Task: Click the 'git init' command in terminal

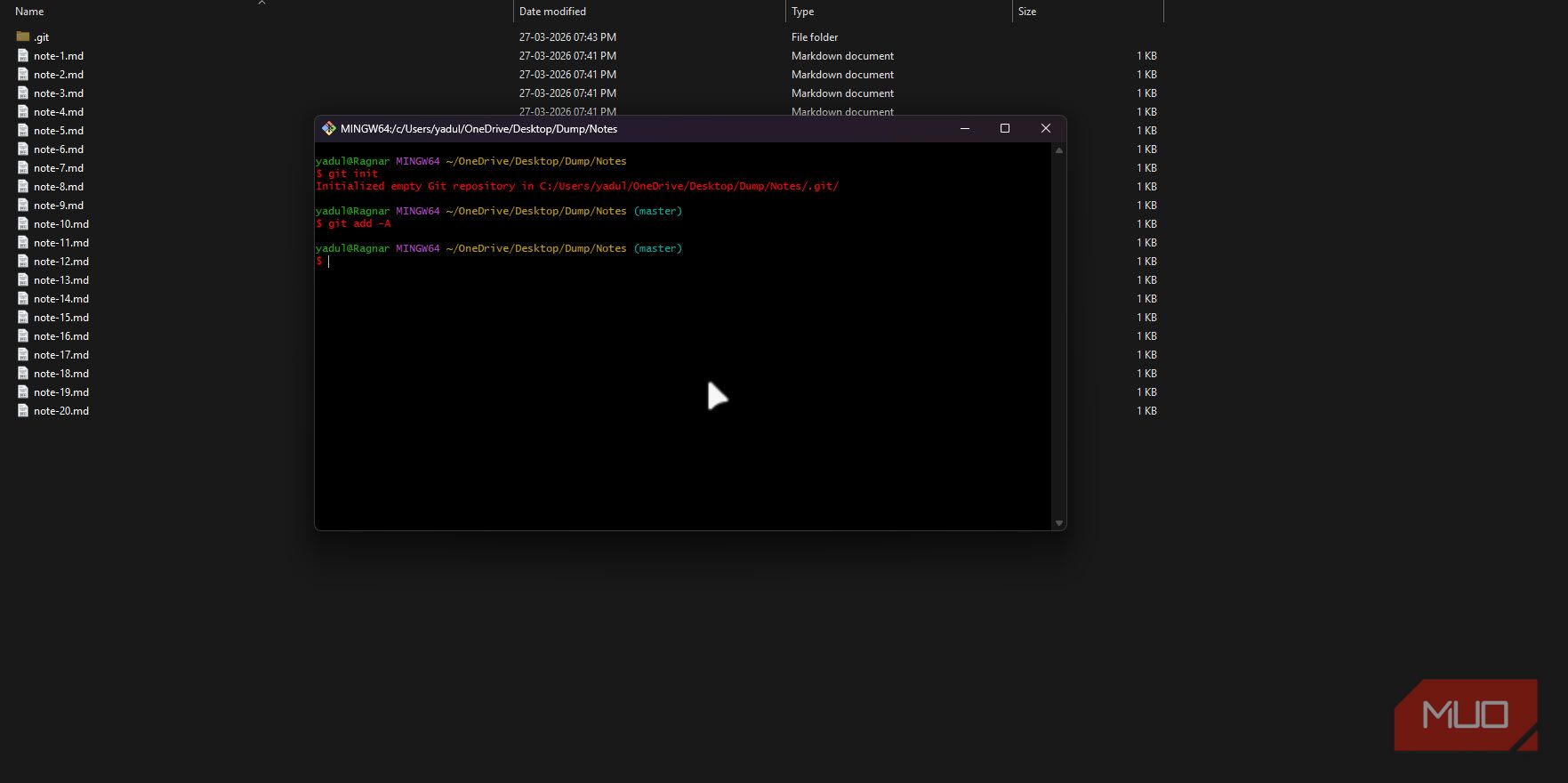Action: 353,174
